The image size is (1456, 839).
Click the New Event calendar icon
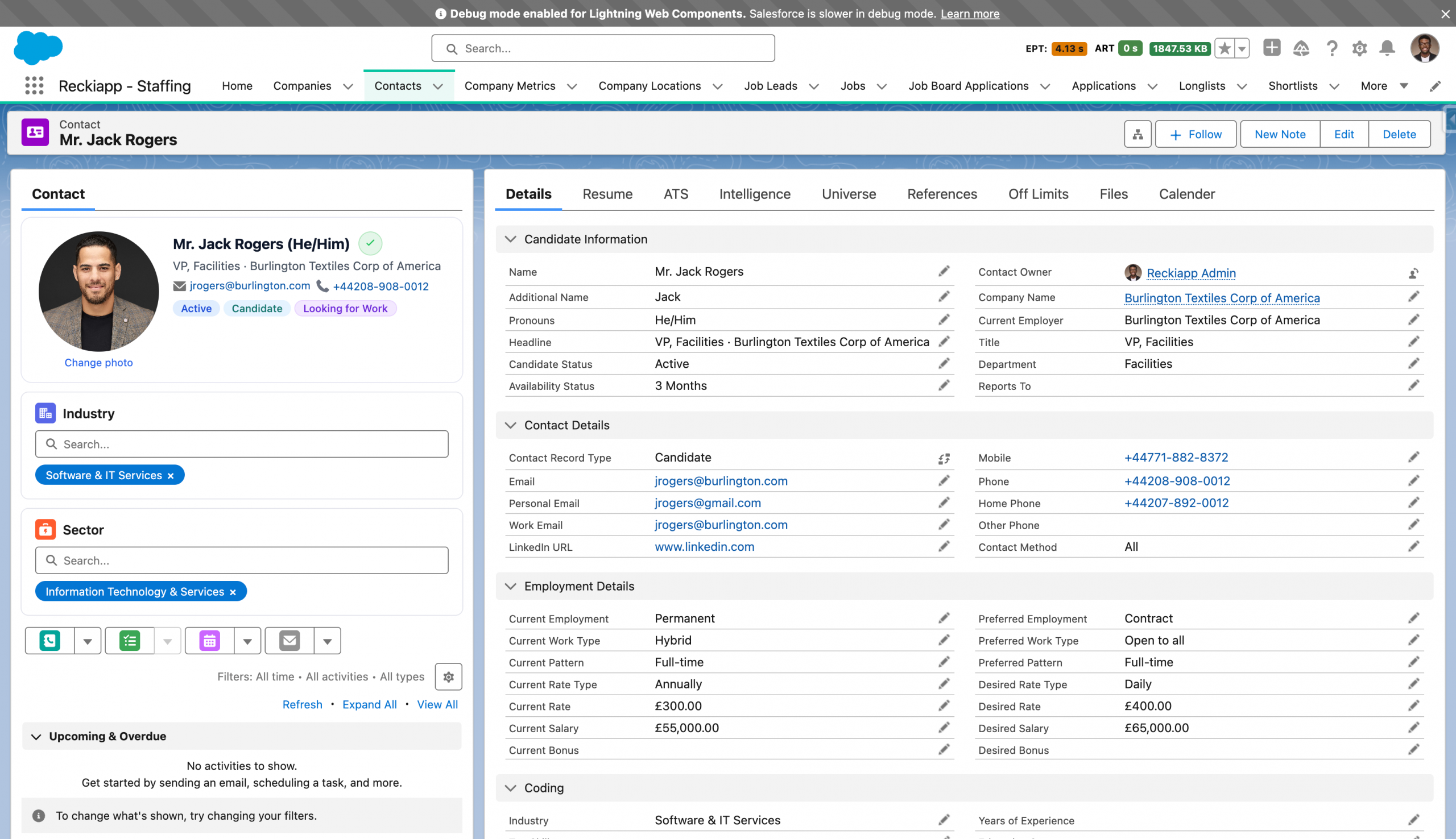coord(210,641)
